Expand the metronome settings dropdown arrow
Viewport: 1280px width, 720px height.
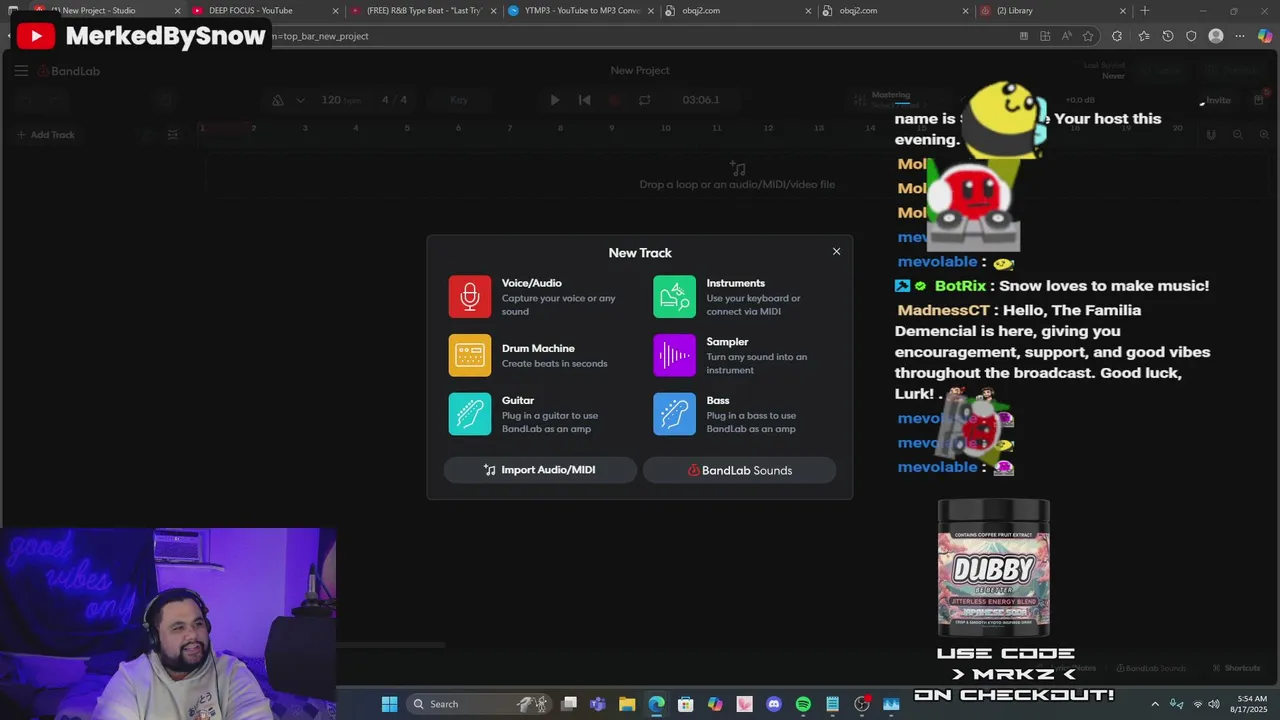[300, 100]
